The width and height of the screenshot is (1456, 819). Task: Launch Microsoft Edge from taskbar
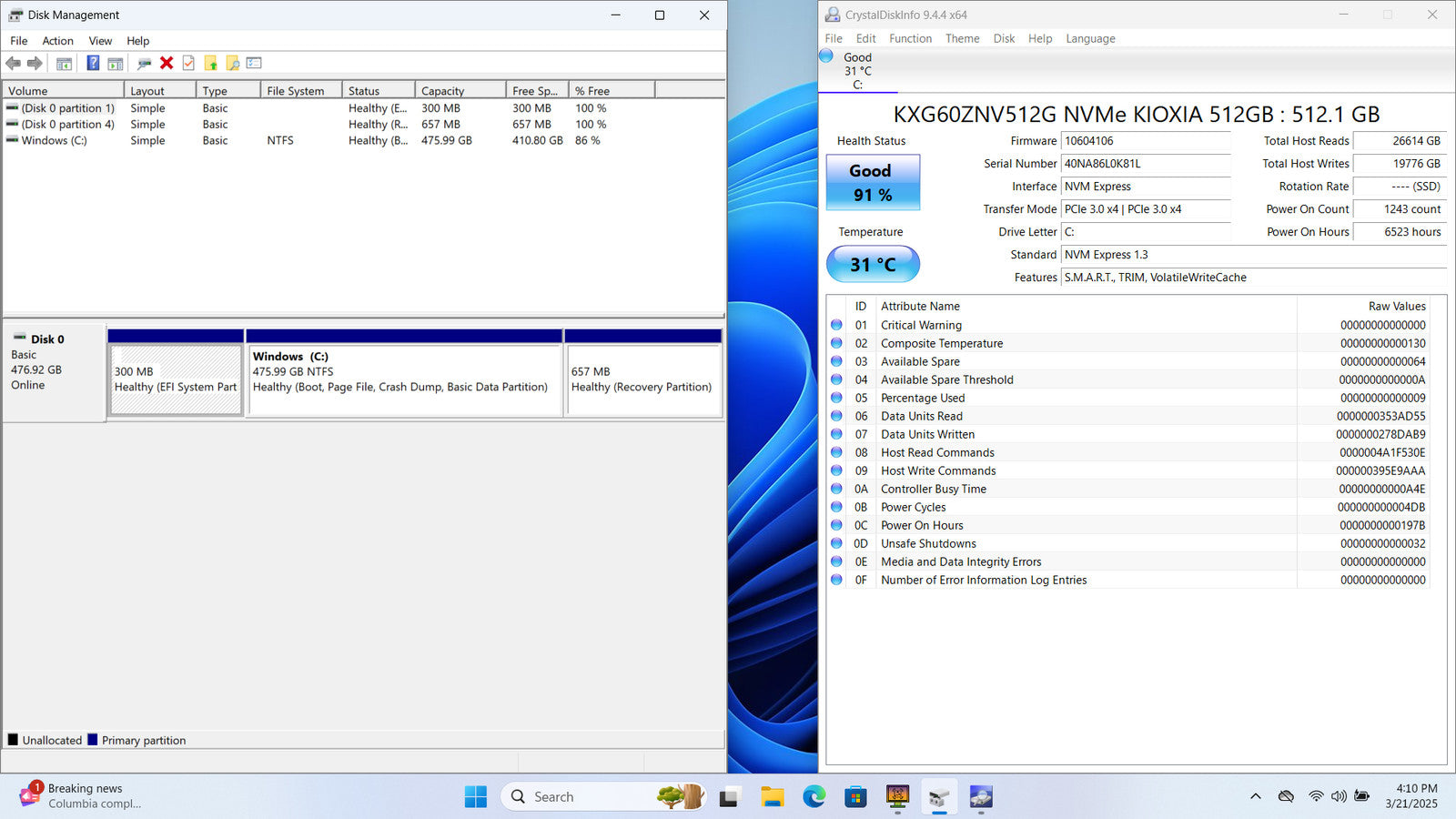click(814, 796)
